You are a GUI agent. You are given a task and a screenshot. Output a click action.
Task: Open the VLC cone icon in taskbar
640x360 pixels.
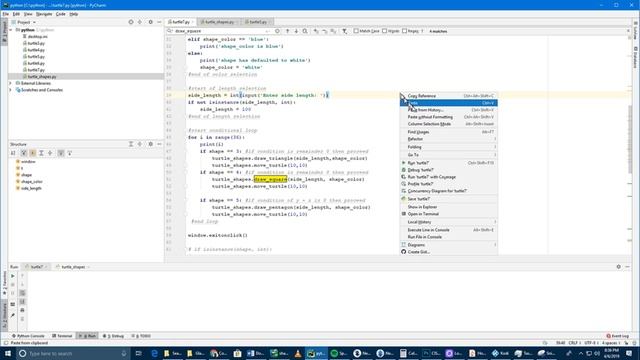pos(298,353)
